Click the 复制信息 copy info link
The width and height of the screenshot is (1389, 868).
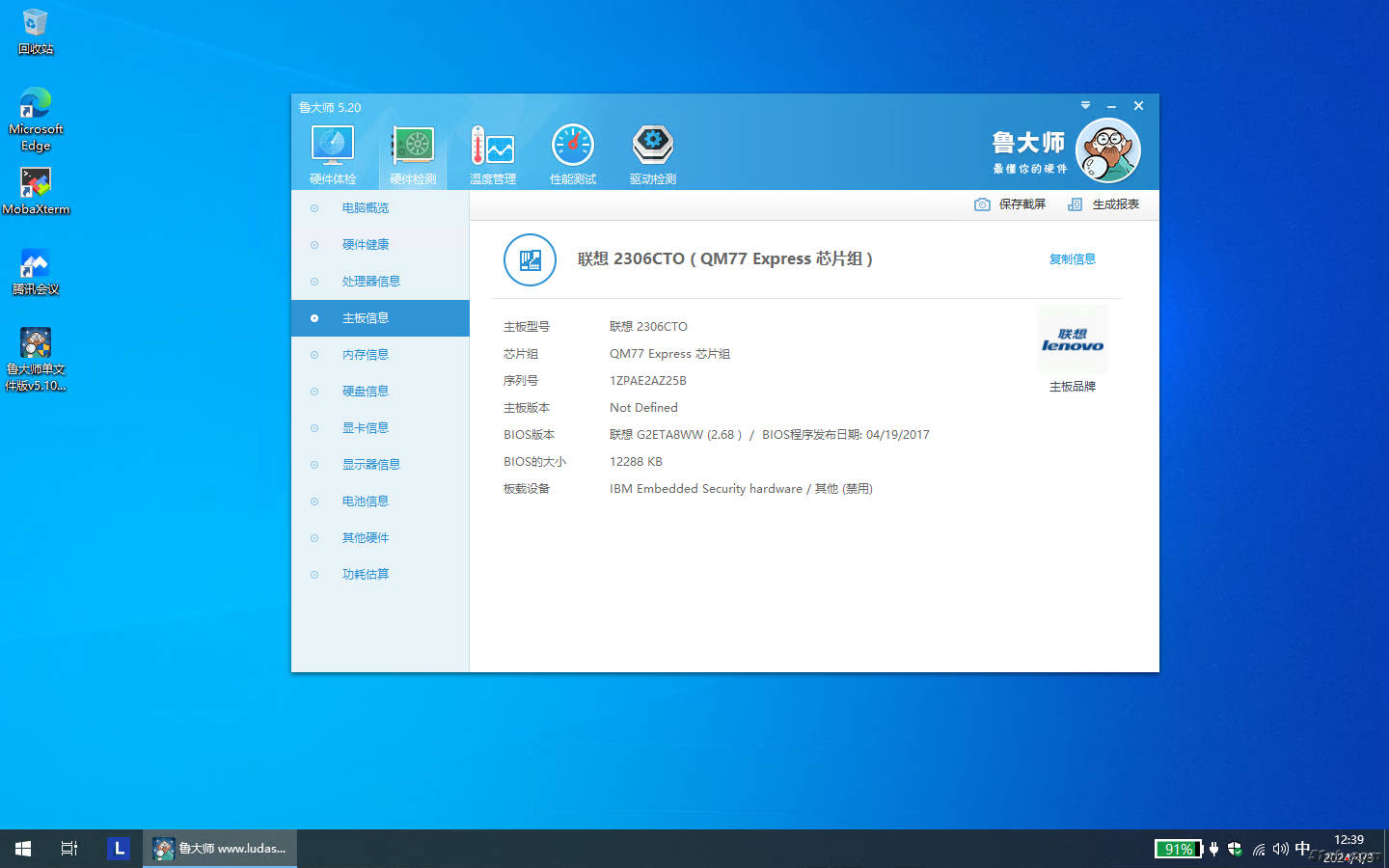click(1072, 259)
